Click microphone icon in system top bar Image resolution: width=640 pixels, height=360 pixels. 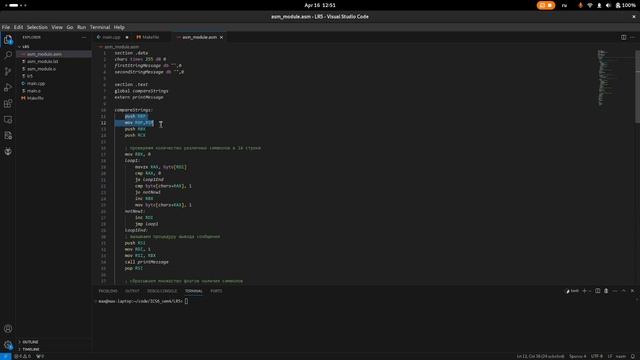[580, 5]
